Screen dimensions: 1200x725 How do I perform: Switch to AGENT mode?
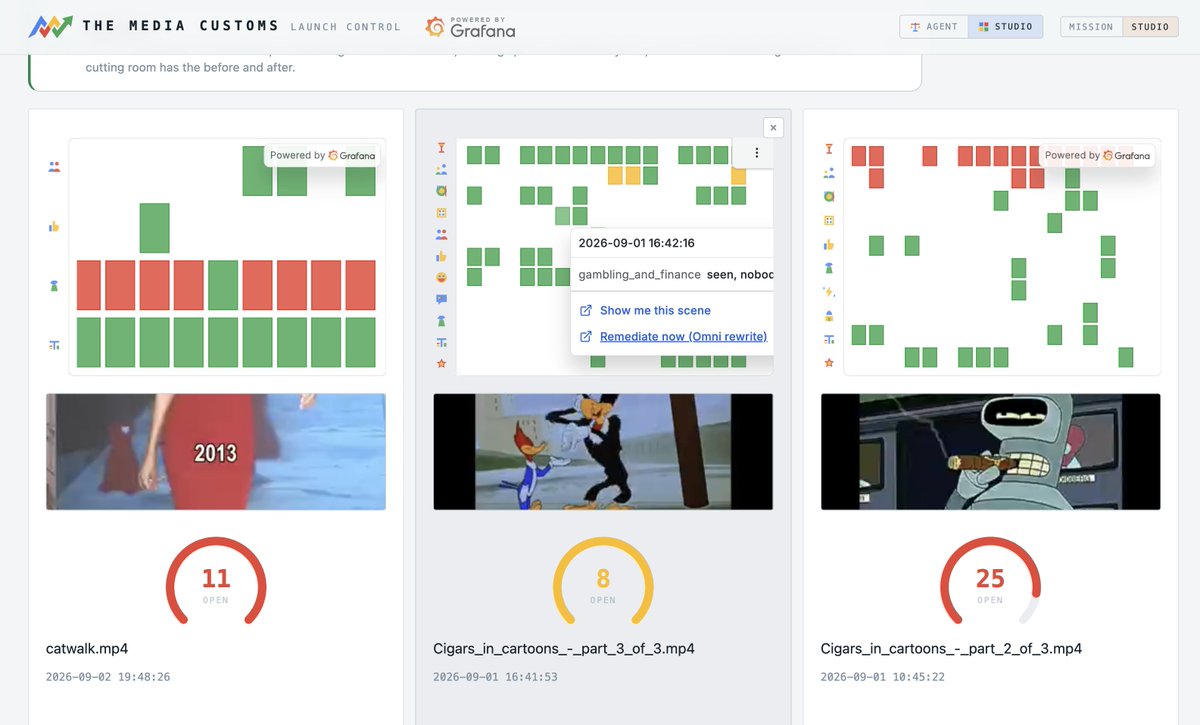934,27
